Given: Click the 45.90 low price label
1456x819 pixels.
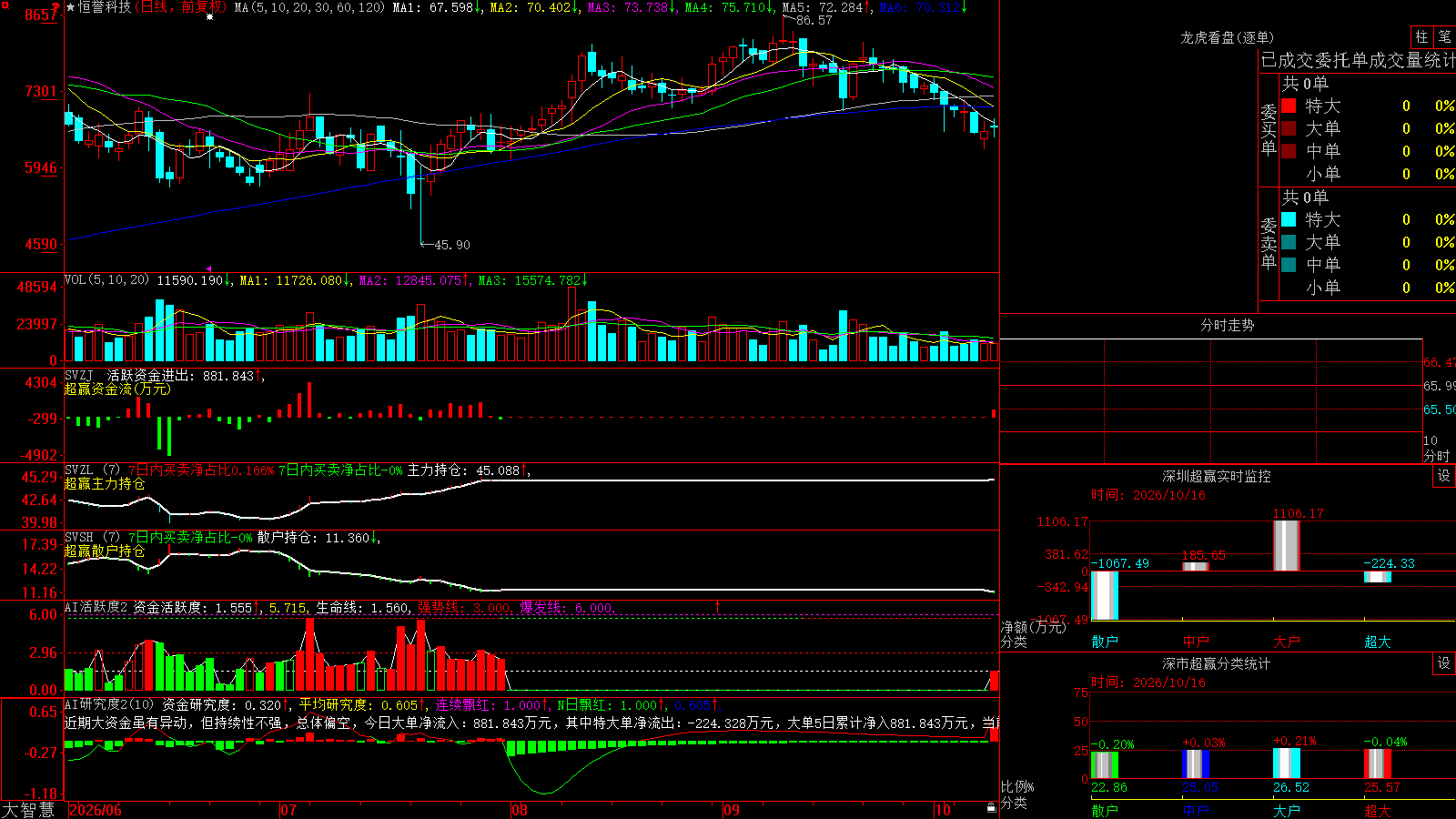Looking at the screenshot, I should click(x=452, y=245).
